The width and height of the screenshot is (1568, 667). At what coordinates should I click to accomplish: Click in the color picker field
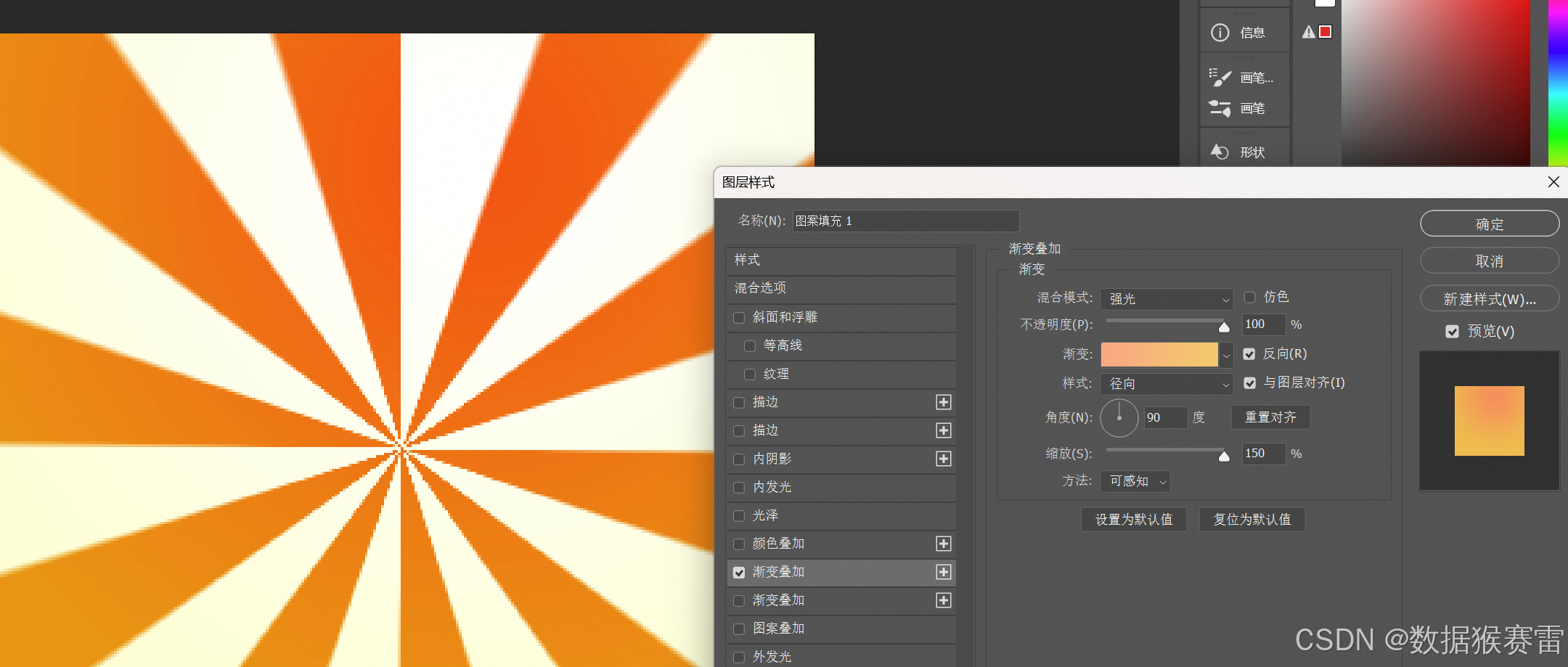click(x=1435, y=83)
